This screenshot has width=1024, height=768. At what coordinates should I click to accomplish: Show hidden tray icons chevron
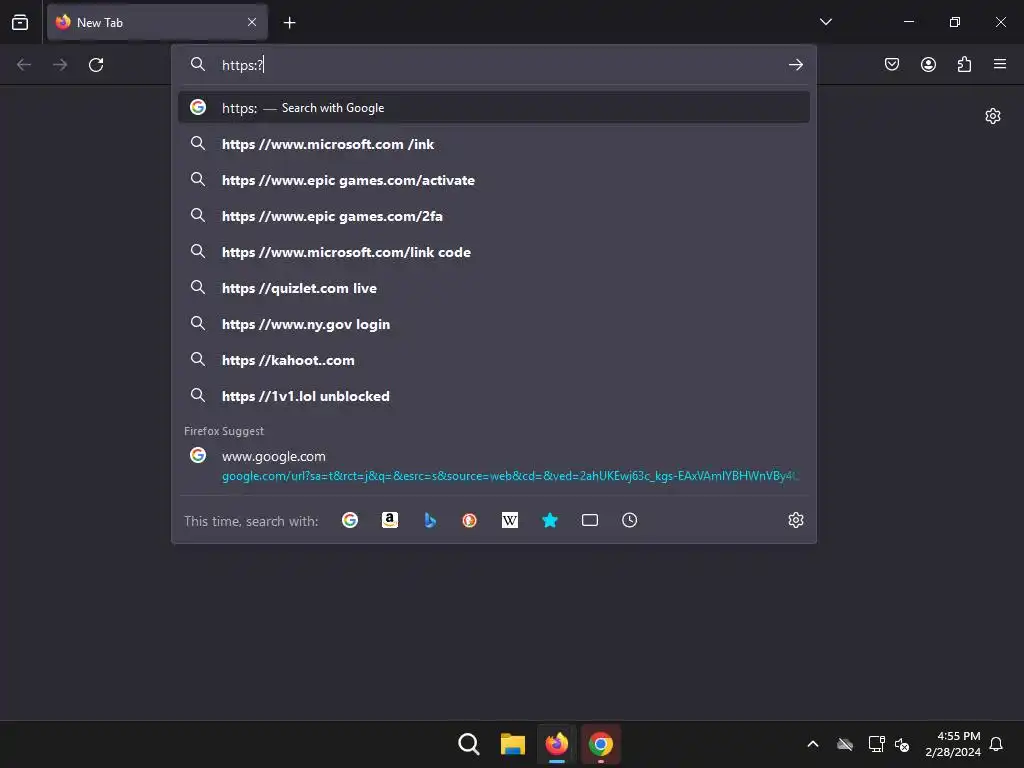pos(812,744)
